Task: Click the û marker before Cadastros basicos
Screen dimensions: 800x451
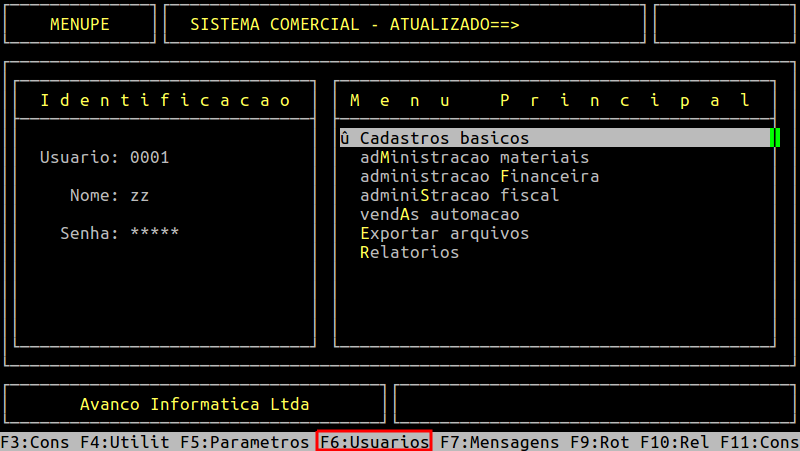Action: [345, 138]
